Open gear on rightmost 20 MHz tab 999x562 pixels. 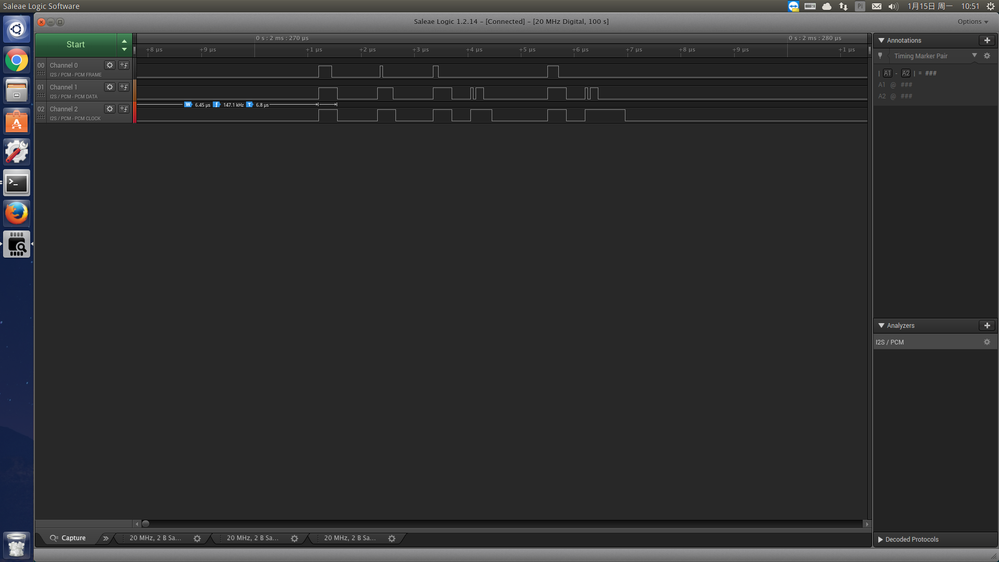pos(392,538)
